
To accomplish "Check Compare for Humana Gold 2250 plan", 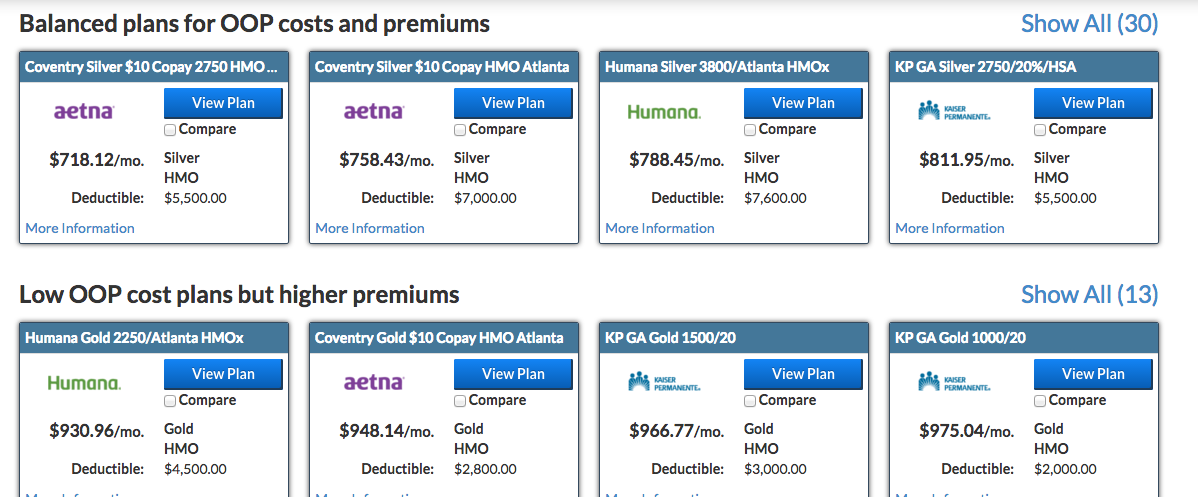I will (x=170, y=401).
